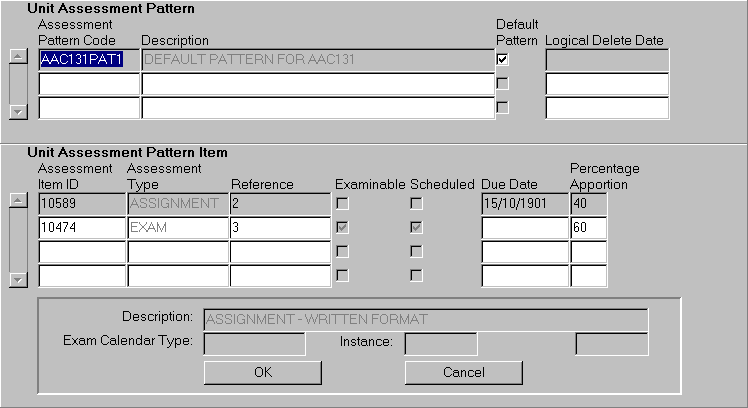Viewport: 748px width, 408px height.
Task: Click the Unit Assessment Pattern scrollbar track
Action: [x=17, y=84]
